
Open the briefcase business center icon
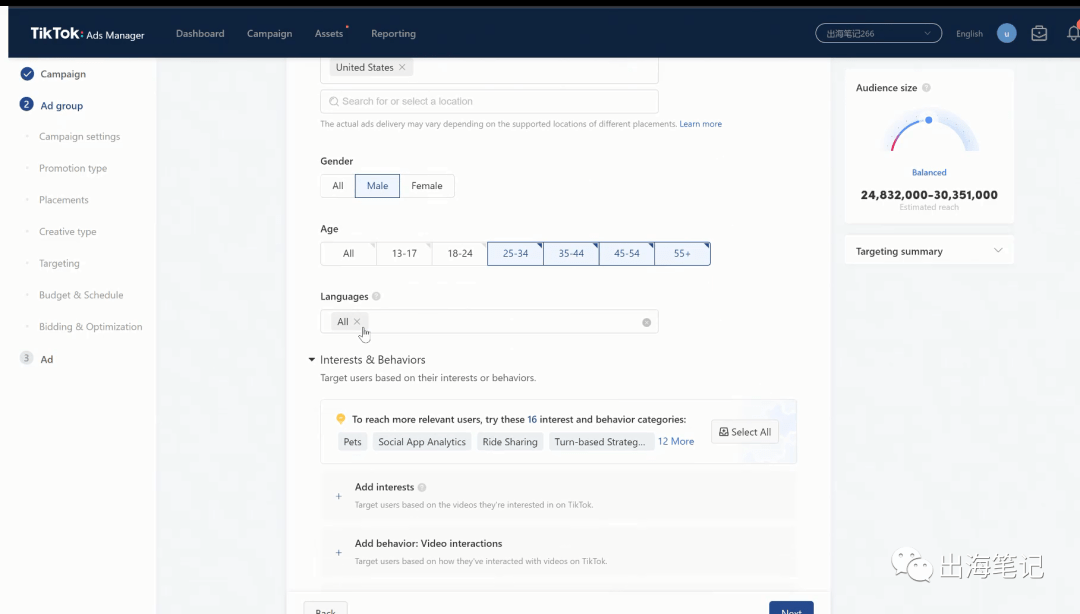coord(1039,33)
